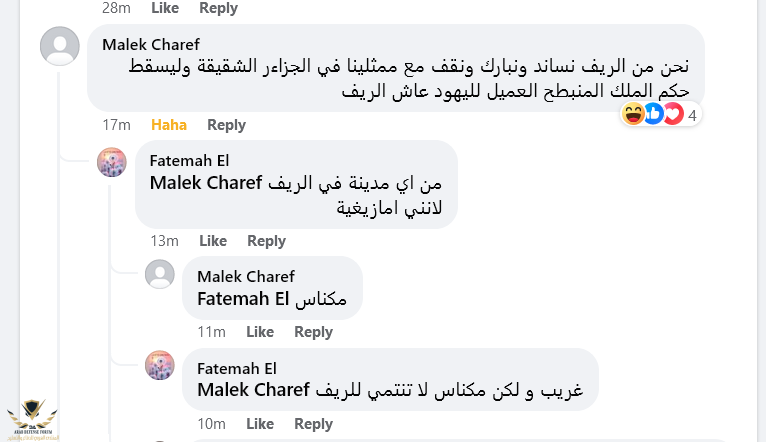Like Fatemah El's 13m-old comment
This screenshot has height=442, width=766.
(x=213, y=241)
